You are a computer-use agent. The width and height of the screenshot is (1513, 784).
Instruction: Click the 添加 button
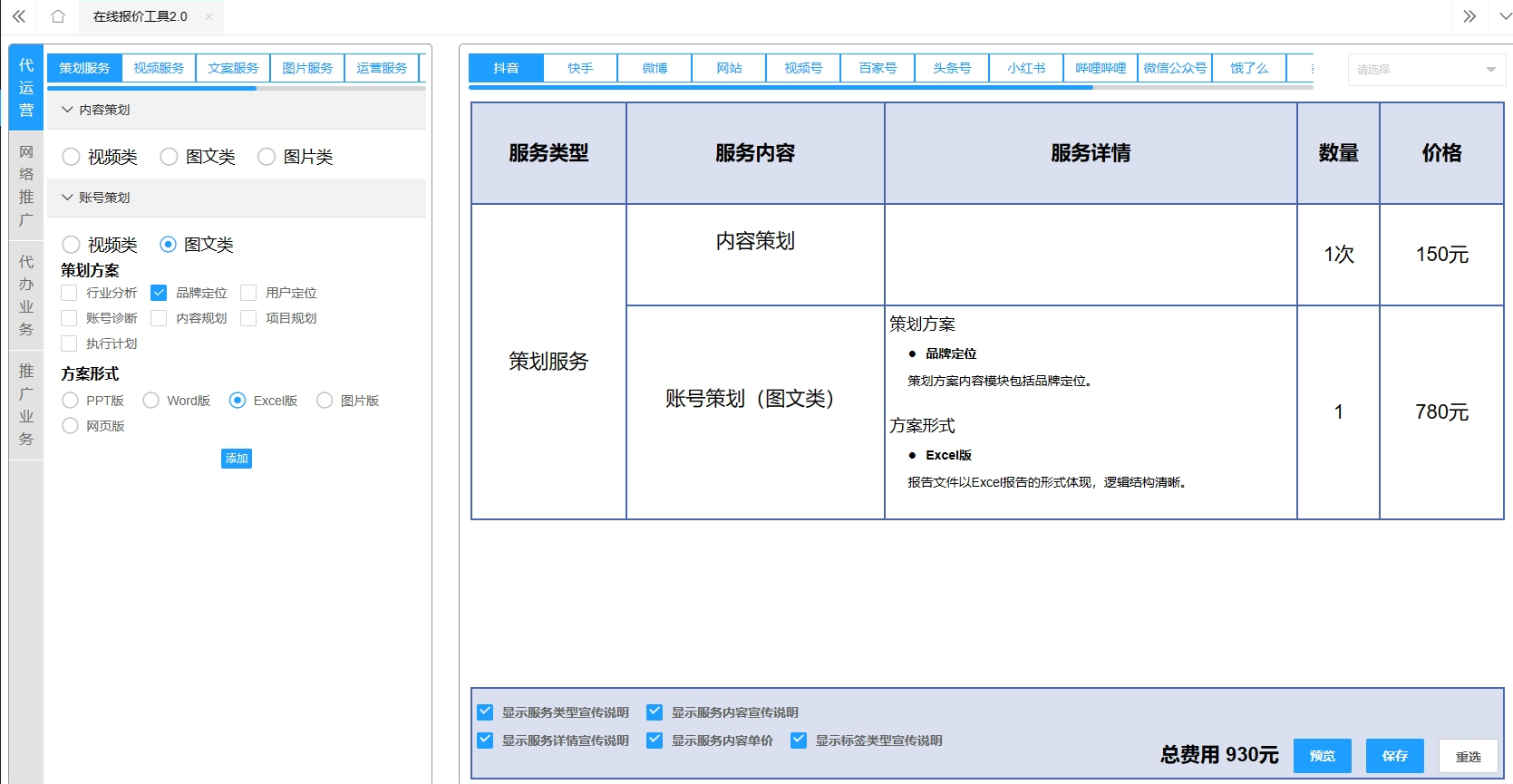pyautogui.click(x=237, y=459)
